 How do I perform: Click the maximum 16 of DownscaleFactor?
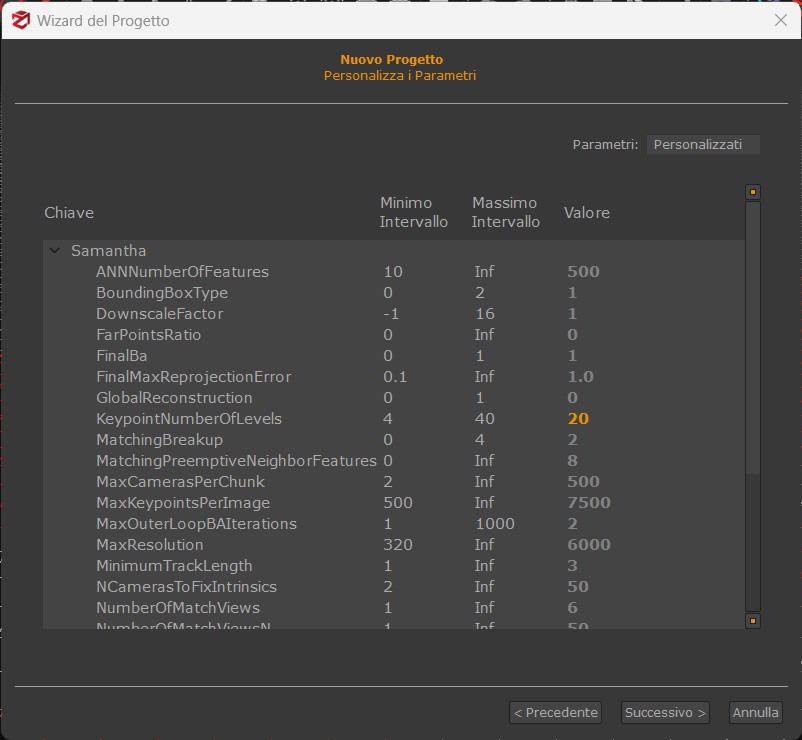(x=485, y=313)
